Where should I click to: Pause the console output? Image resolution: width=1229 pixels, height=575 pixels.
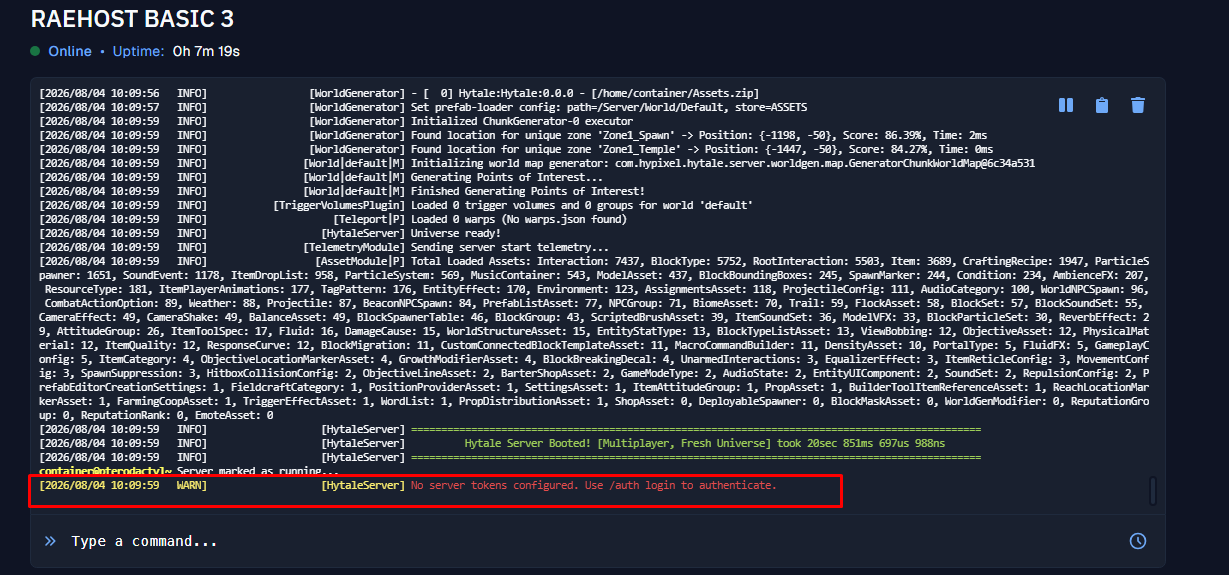click(x=1066, y=105)
